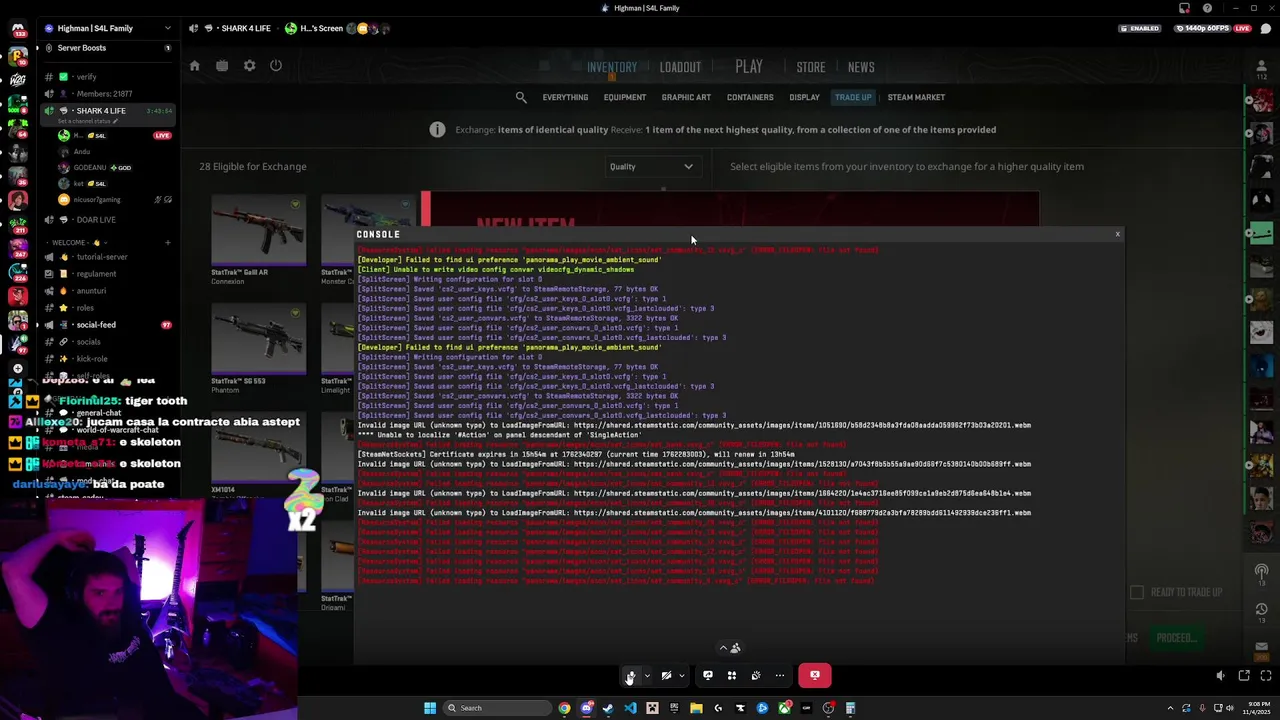Switch to STORE tab
Screen dimensions: 1280x720
pos(811,67)
